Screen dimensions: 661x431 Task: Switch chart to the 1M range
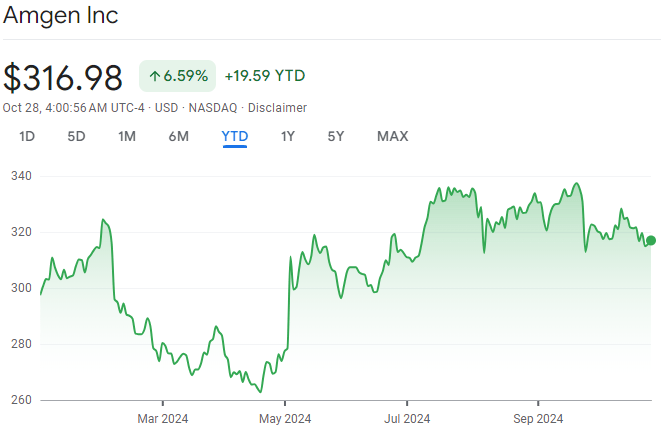[x=127, y=137]
